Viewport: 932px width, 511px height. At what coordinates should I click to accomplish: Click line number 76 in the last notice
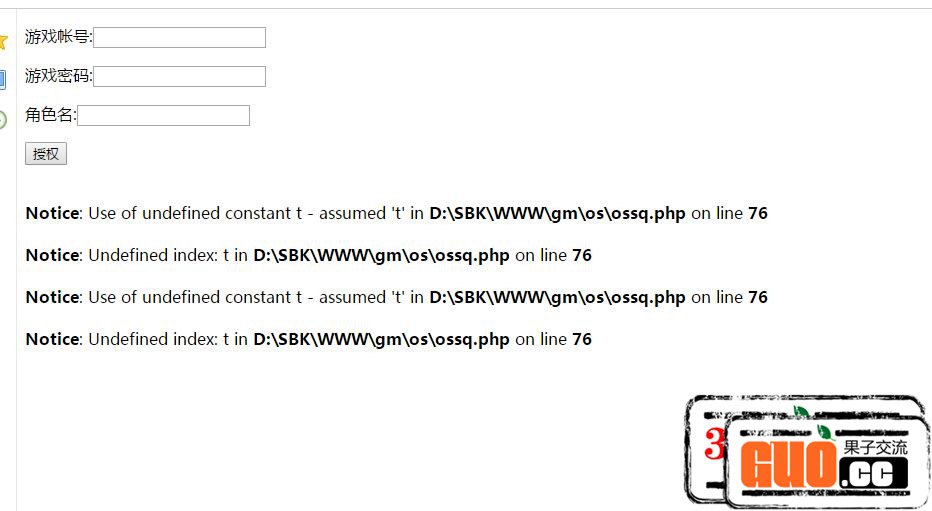(582, 339)
